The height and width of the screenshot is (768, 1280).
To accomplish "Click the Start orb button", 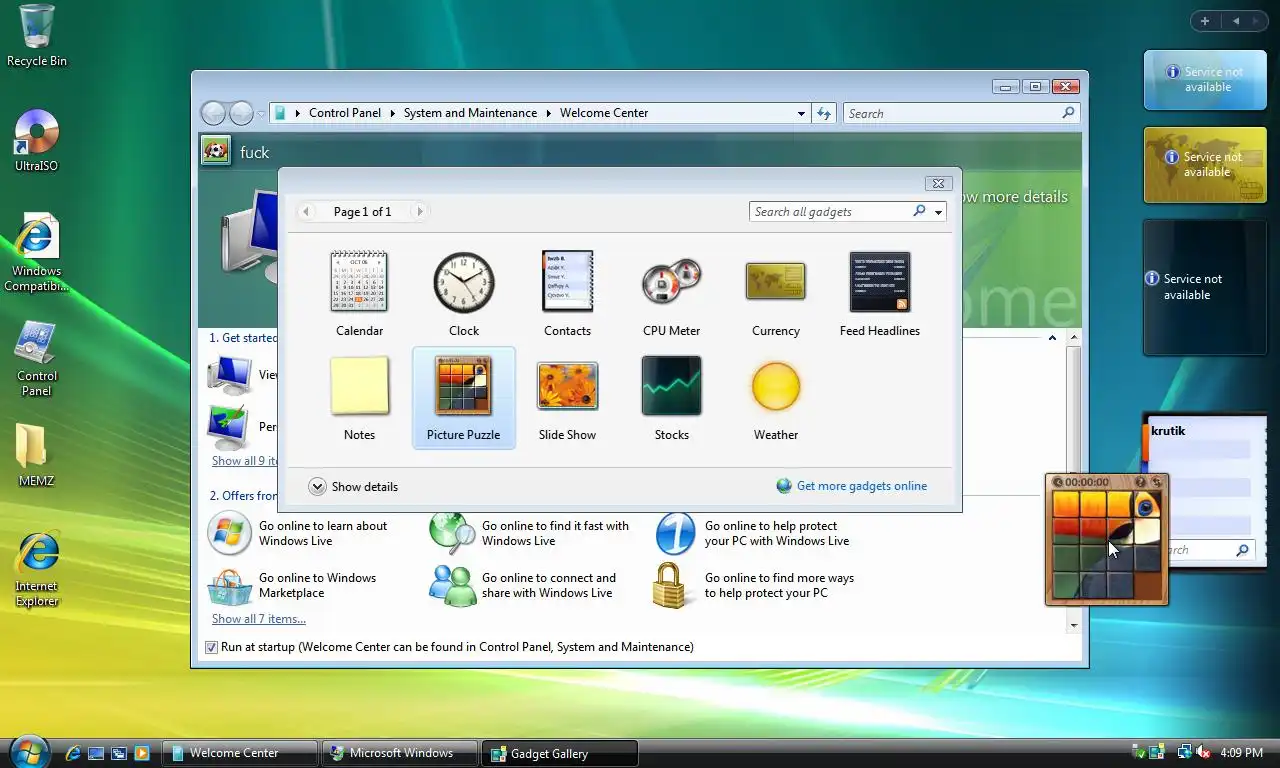I will (x=28, y=750).
